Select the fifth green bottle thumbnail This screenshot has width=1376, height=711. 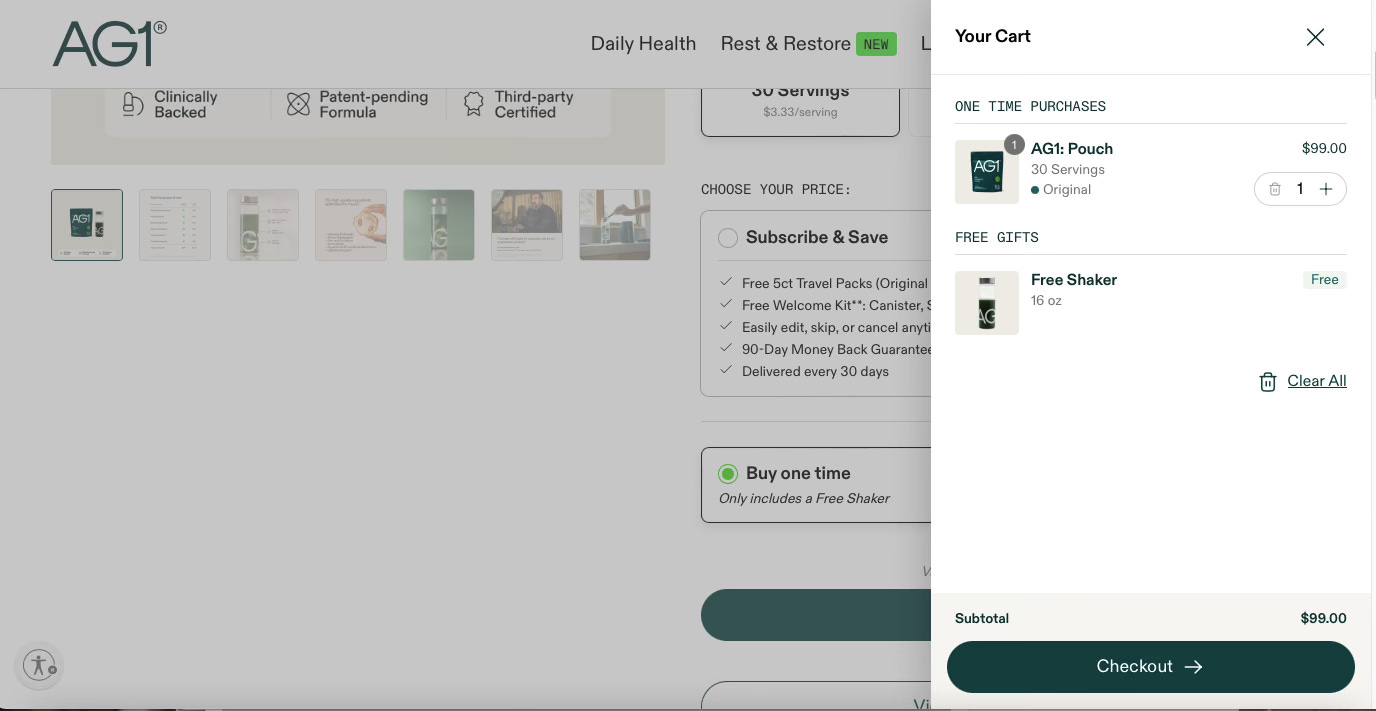coord(439,225)
